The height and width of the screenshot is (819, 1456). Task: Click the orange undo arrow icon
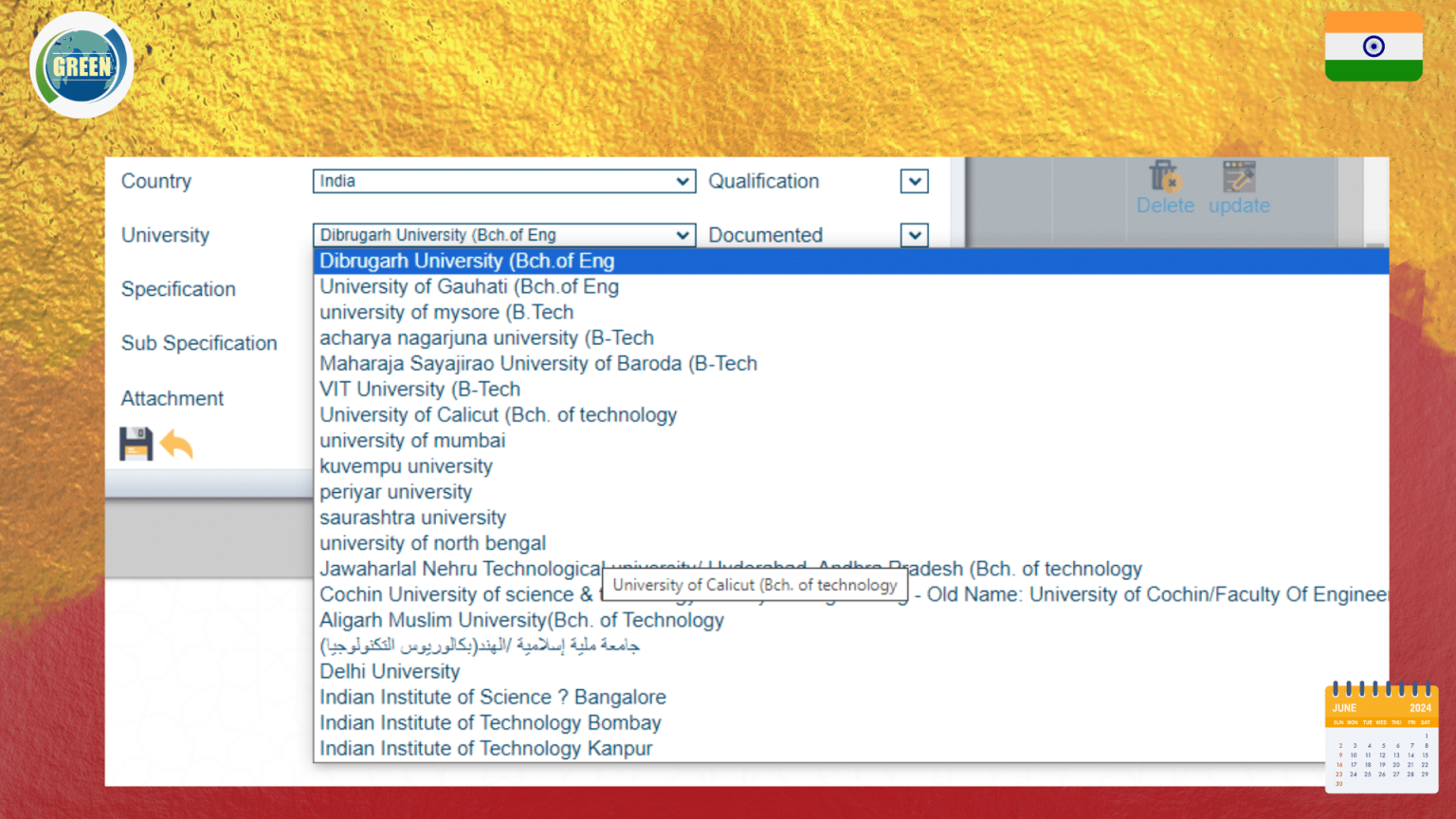(x=176, y=444)
